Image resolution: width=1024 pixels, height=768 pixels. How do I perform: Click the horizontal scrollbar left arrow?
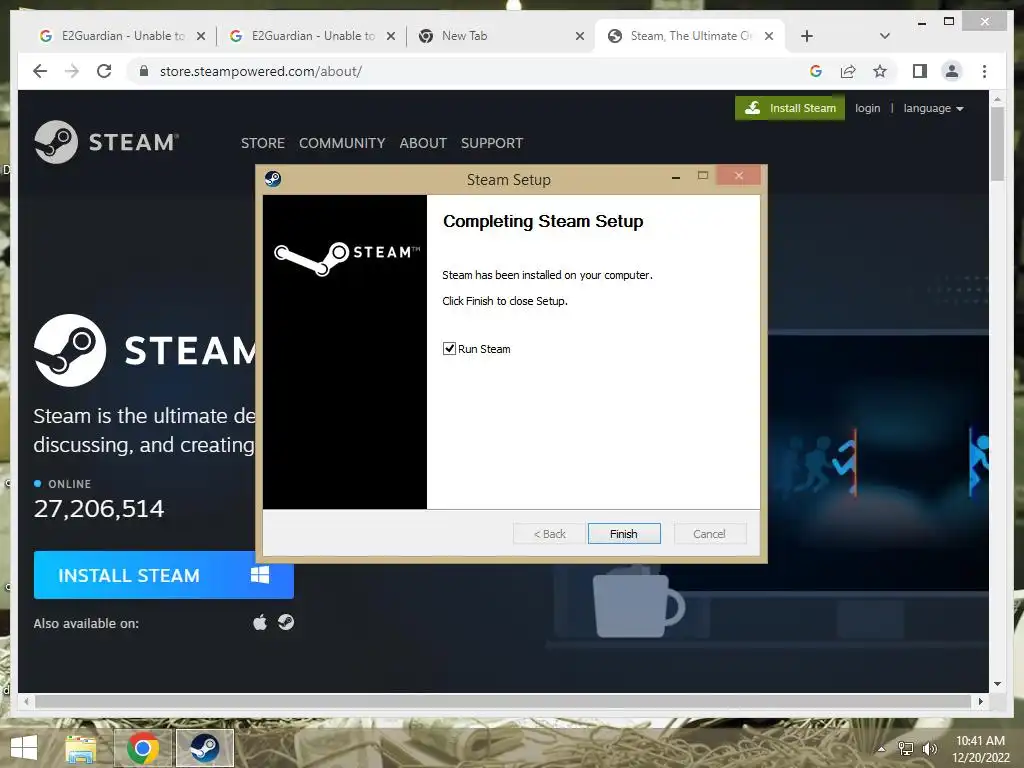26,701
